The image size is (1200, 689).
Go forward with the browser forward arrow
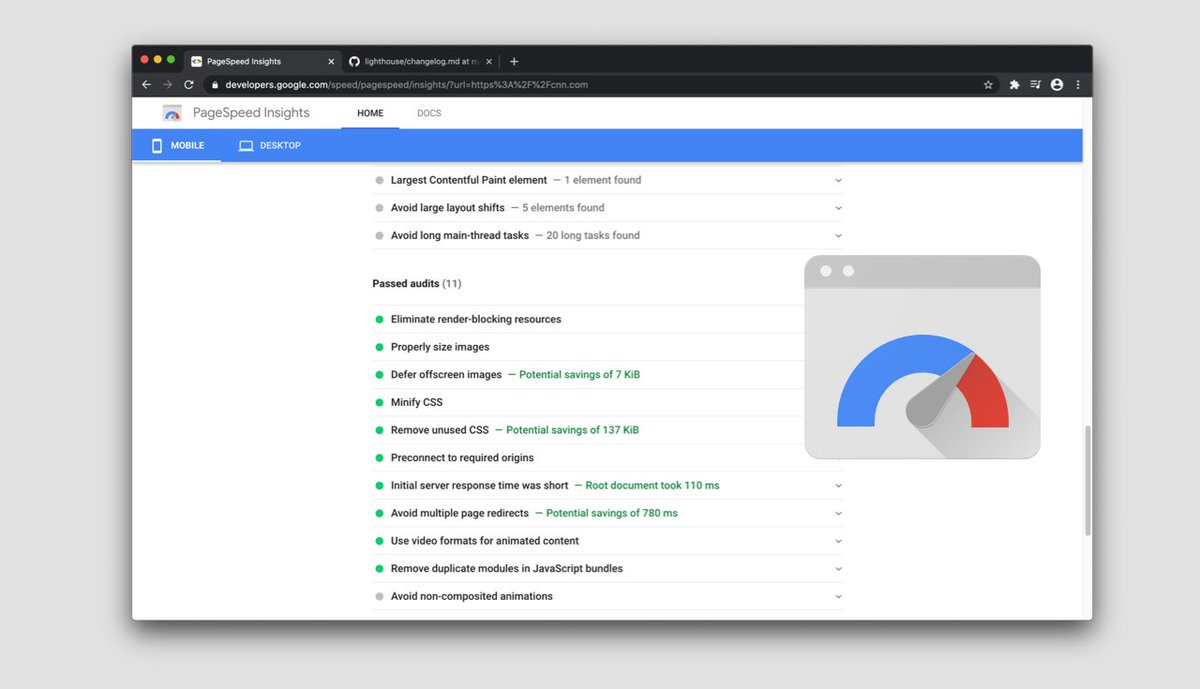167,85
